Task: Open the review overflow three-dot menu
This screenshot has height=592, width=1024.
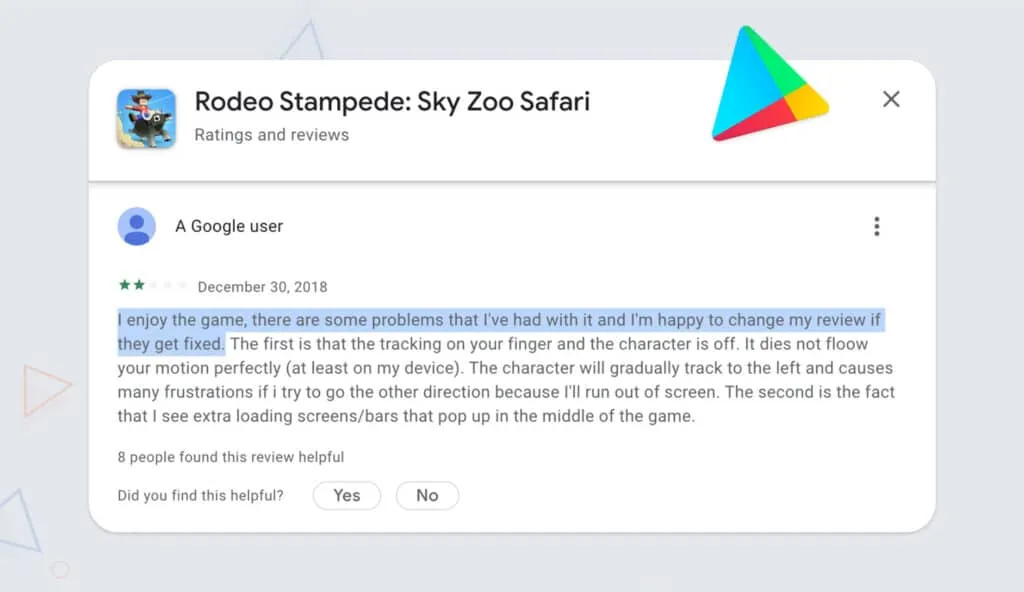Action: 877,226
